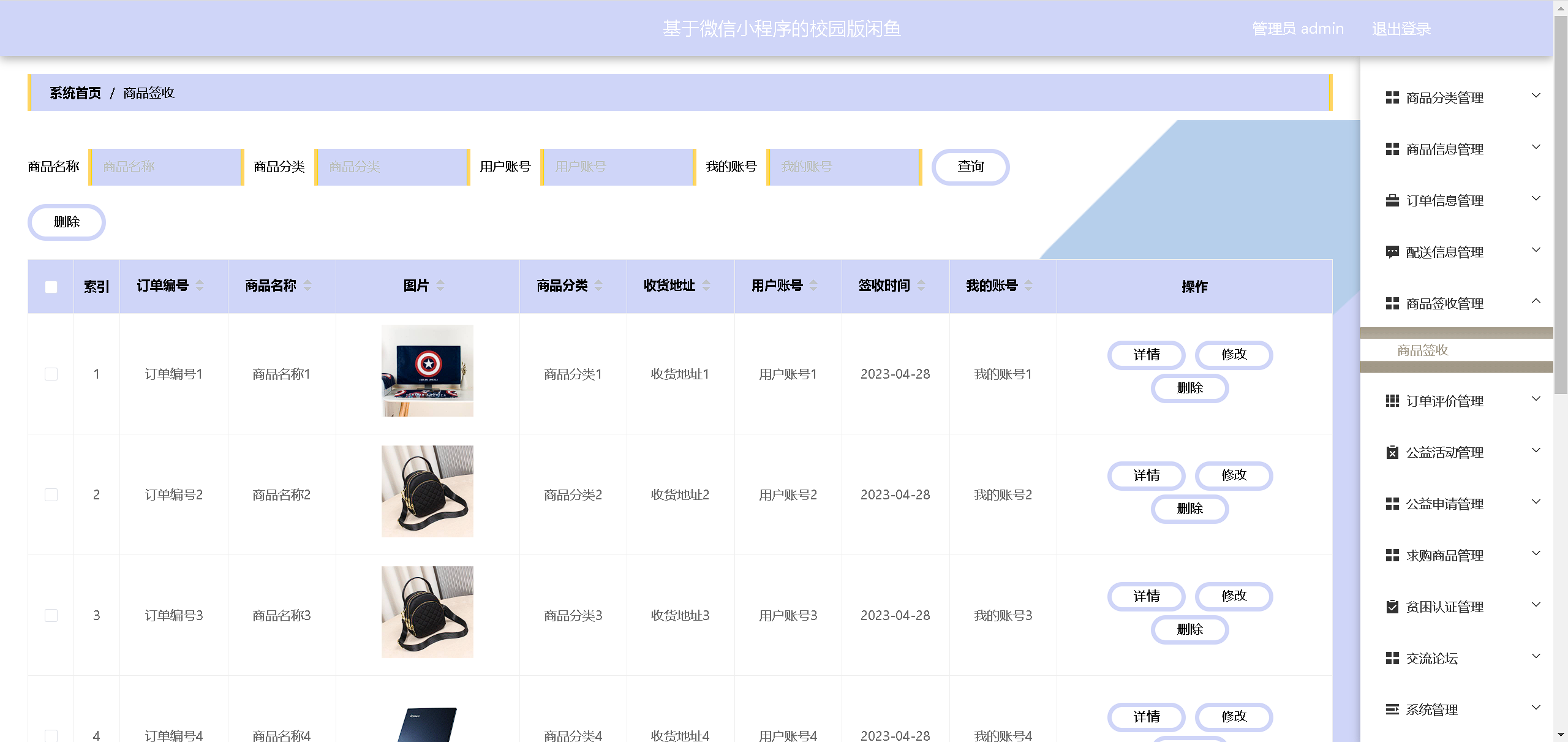The height and width of the screenshot is (742, 1568).
Task: Click the chat bubble icon beside 配送信息管理
Action: click(x=1392, y=252)
